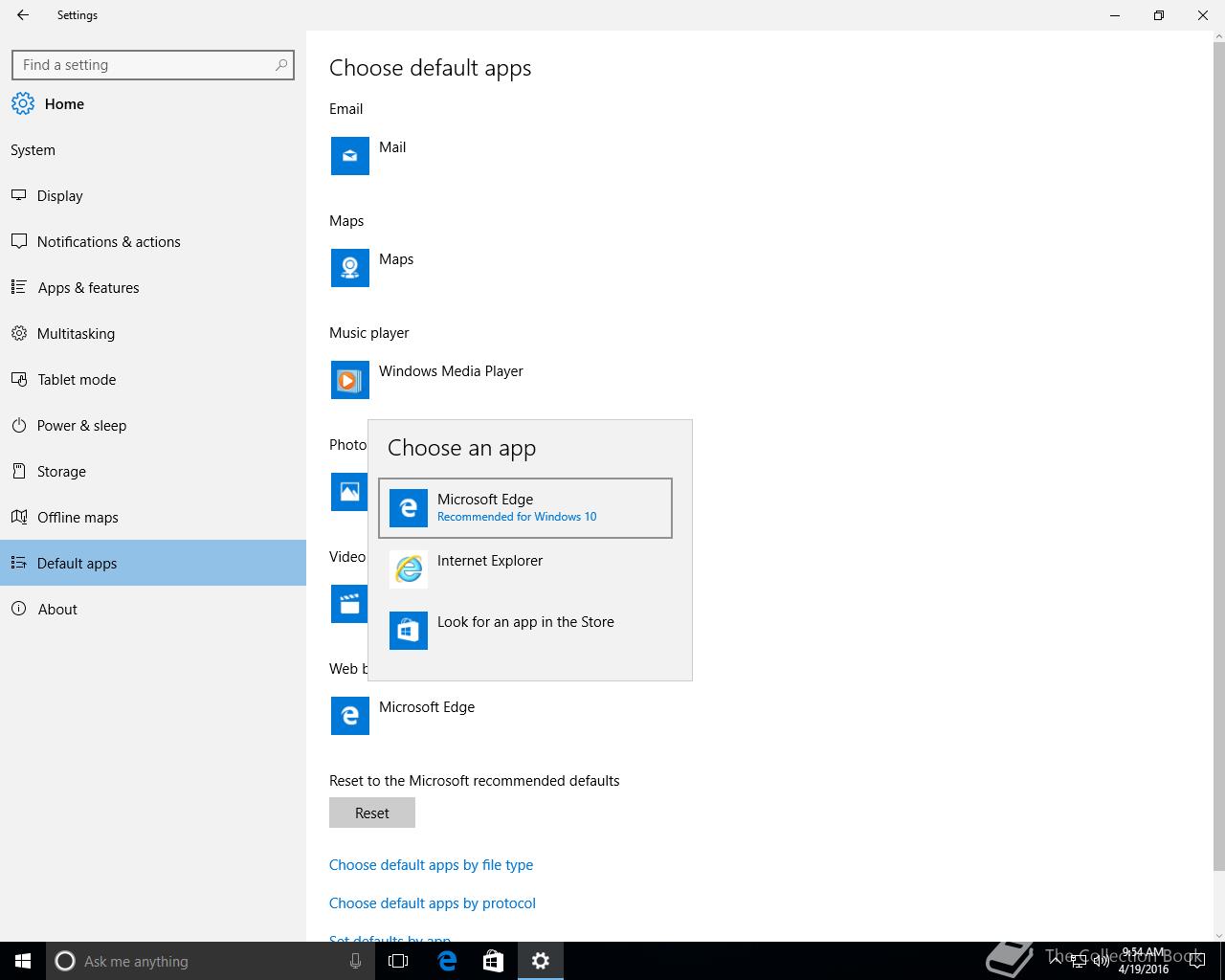Click the Edge icon in Choose an app popup
This screenshot has height=980, width=1225.
pyautogui.click(x=409, y=508)
